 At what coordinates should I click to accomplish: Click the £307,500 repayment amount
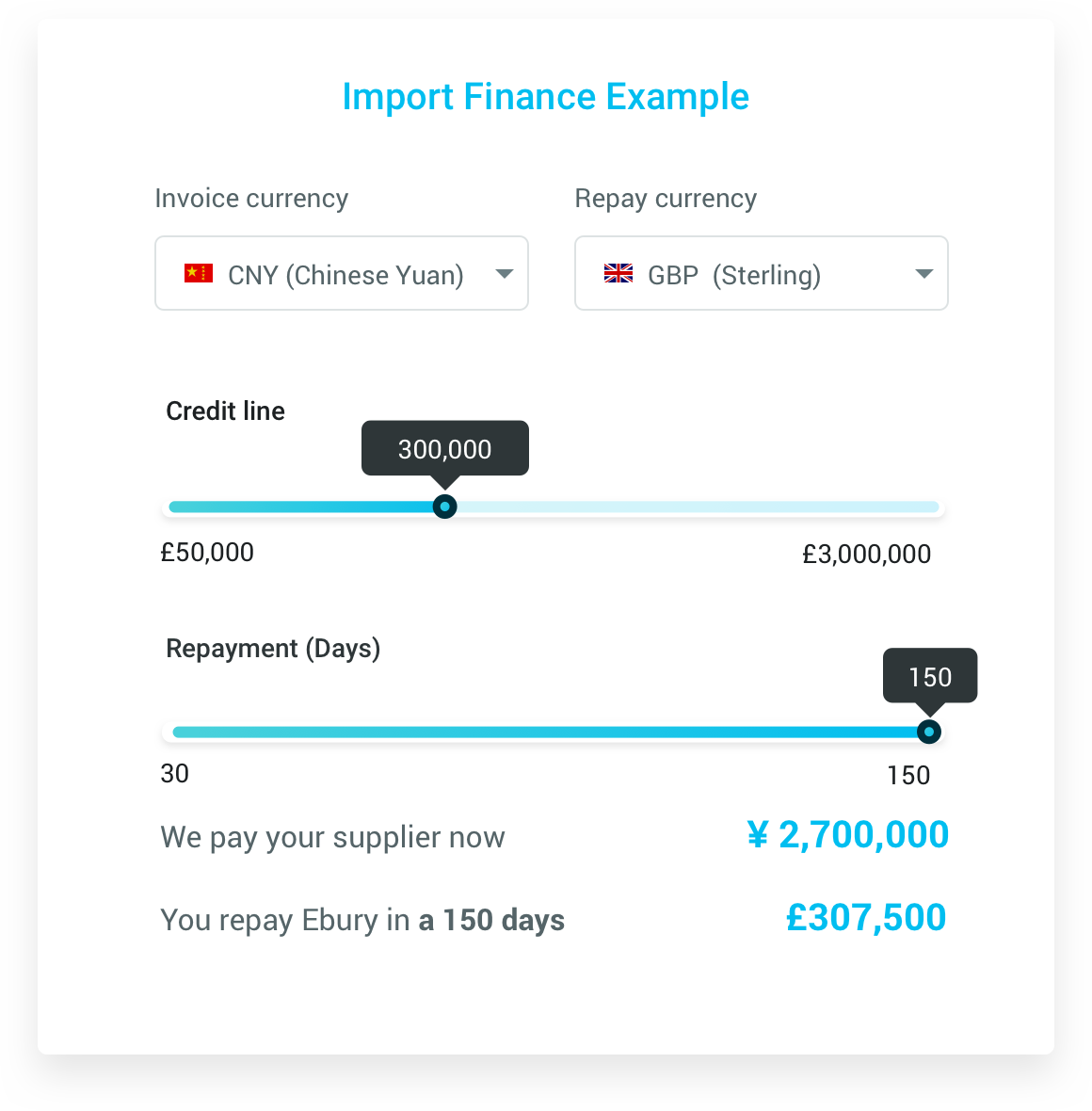[x=866, y=918]
